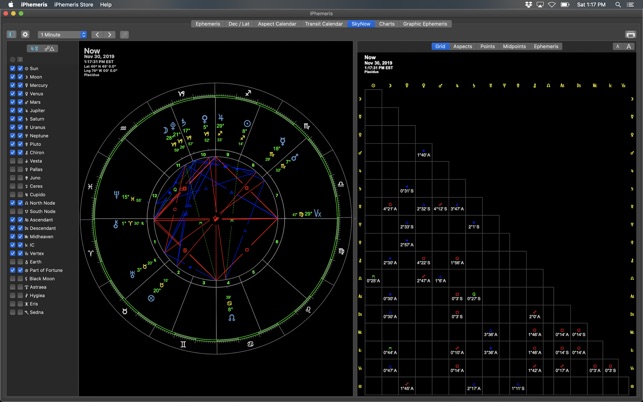
Task: Open the 1 Minute interval dropdown
Action: [62, 34]
